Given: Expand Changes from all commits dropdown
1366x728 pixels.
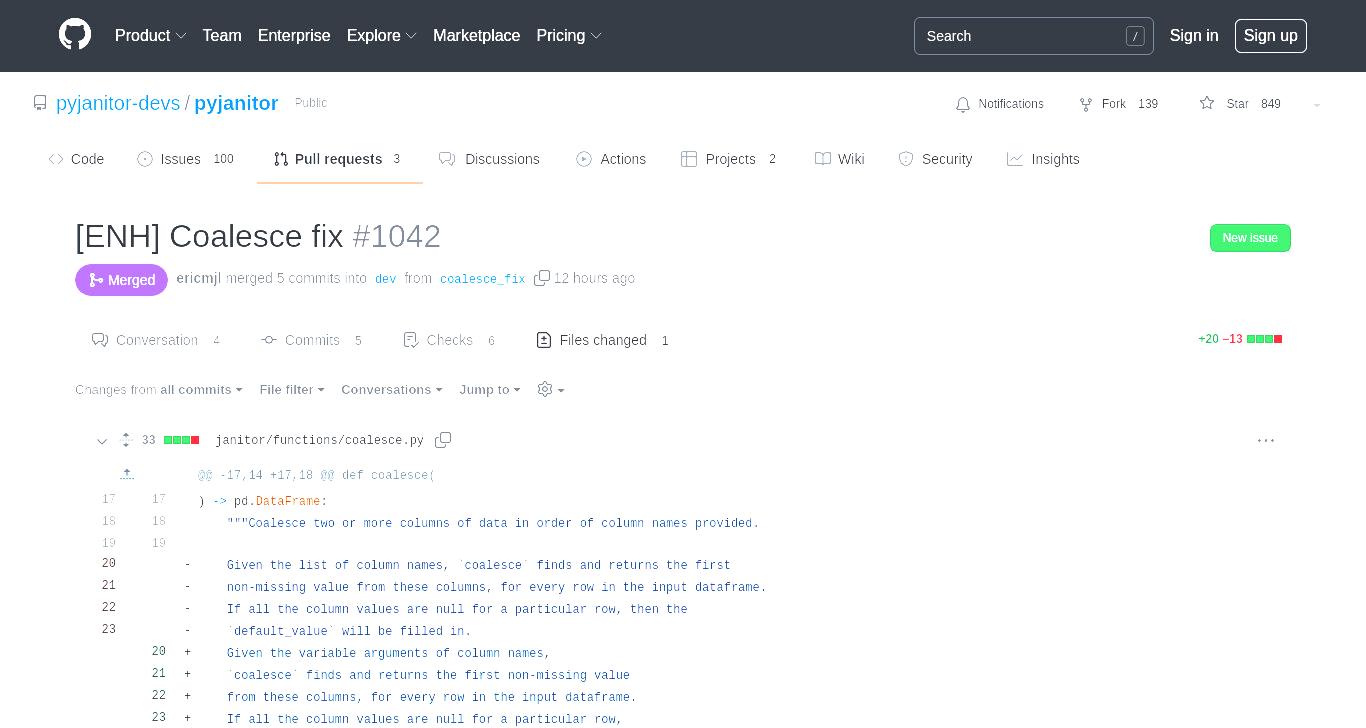Looking at the screenshot, I should 159,390.
